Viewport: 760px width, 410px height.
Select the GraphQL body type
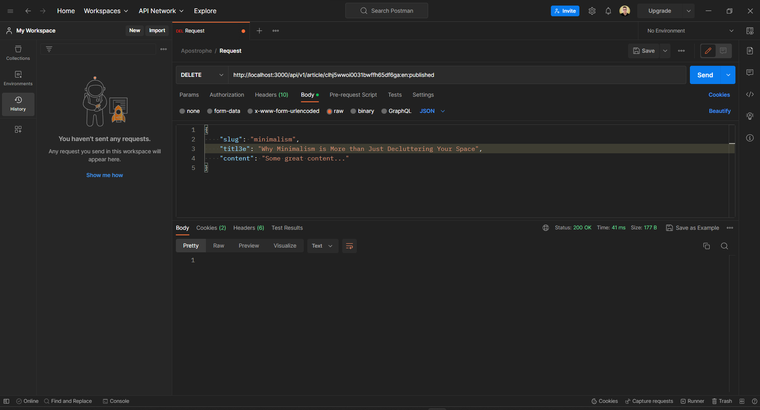click(396, 111)
